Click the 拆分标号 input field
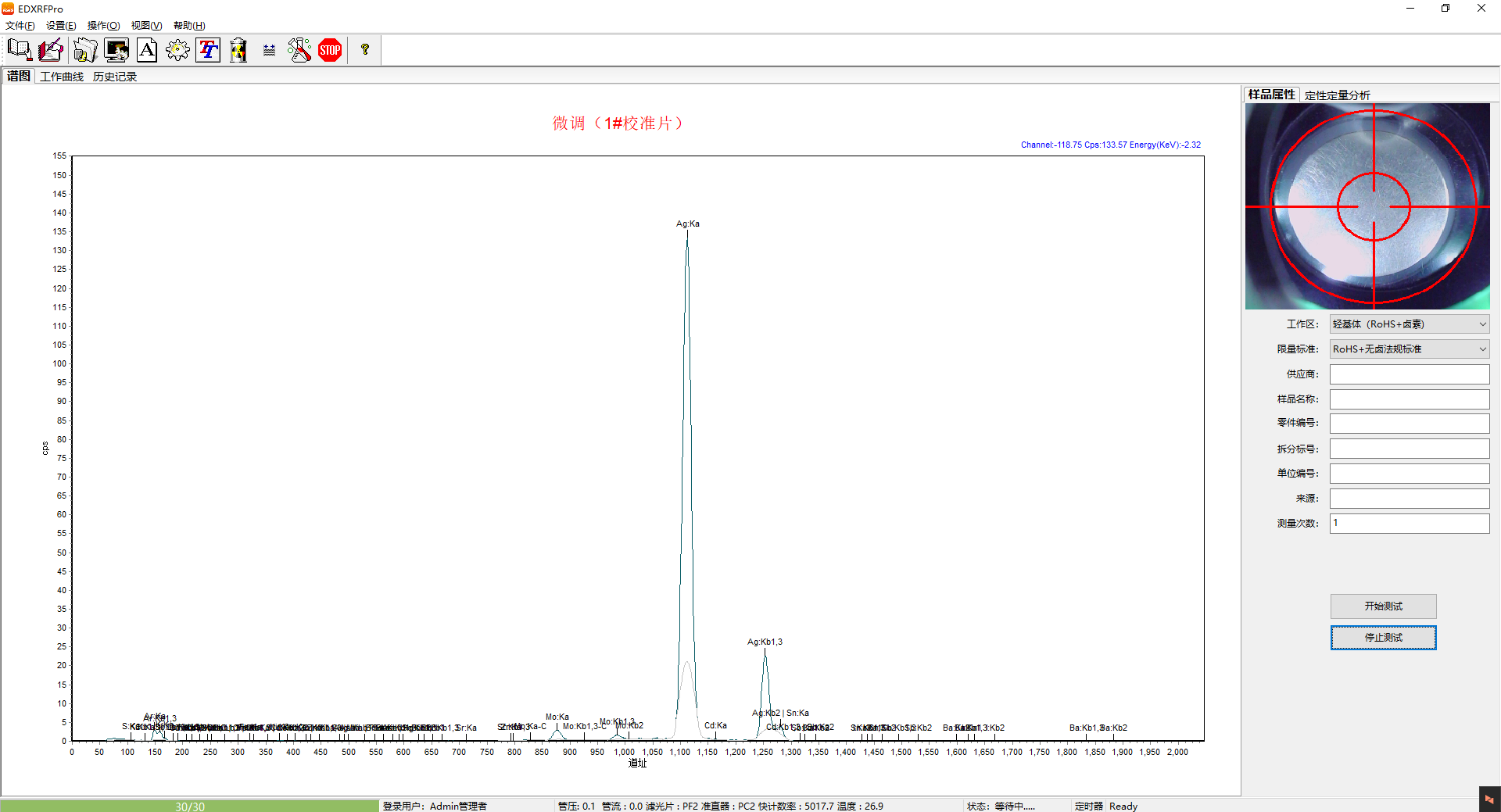This screenshot has height=812, width=1501. 1410,449
